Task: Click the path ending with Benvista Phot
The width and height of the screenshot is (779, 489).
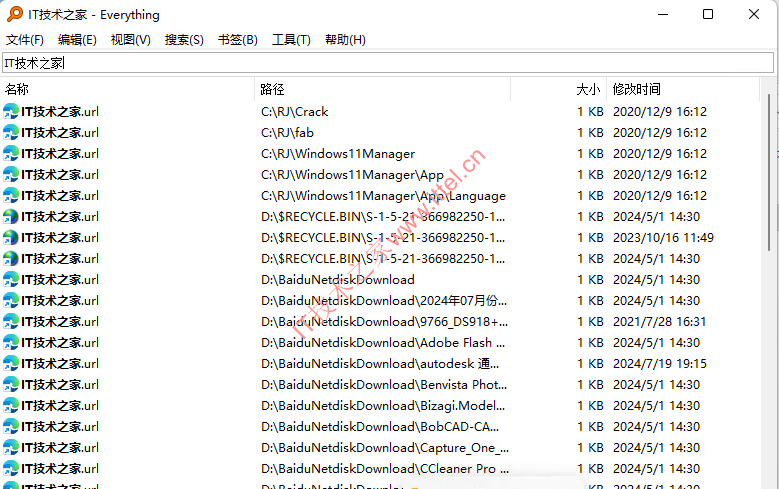Action: (x=384, y=385)
